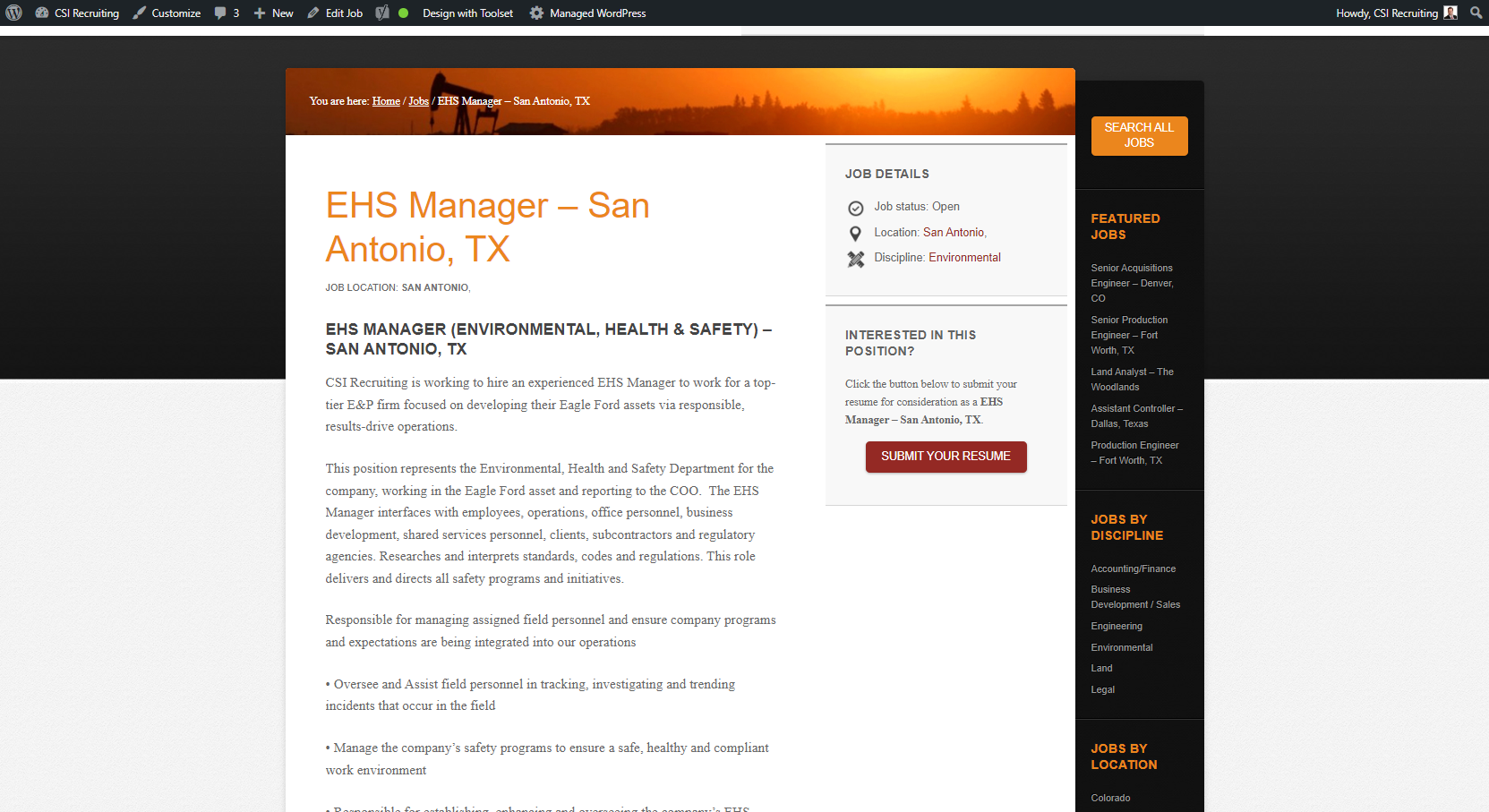Image resolution: width=1489 pixels, height=812 pixels.
Task: Click the Managed WordPress gear icon
Action: click(536, 13)
